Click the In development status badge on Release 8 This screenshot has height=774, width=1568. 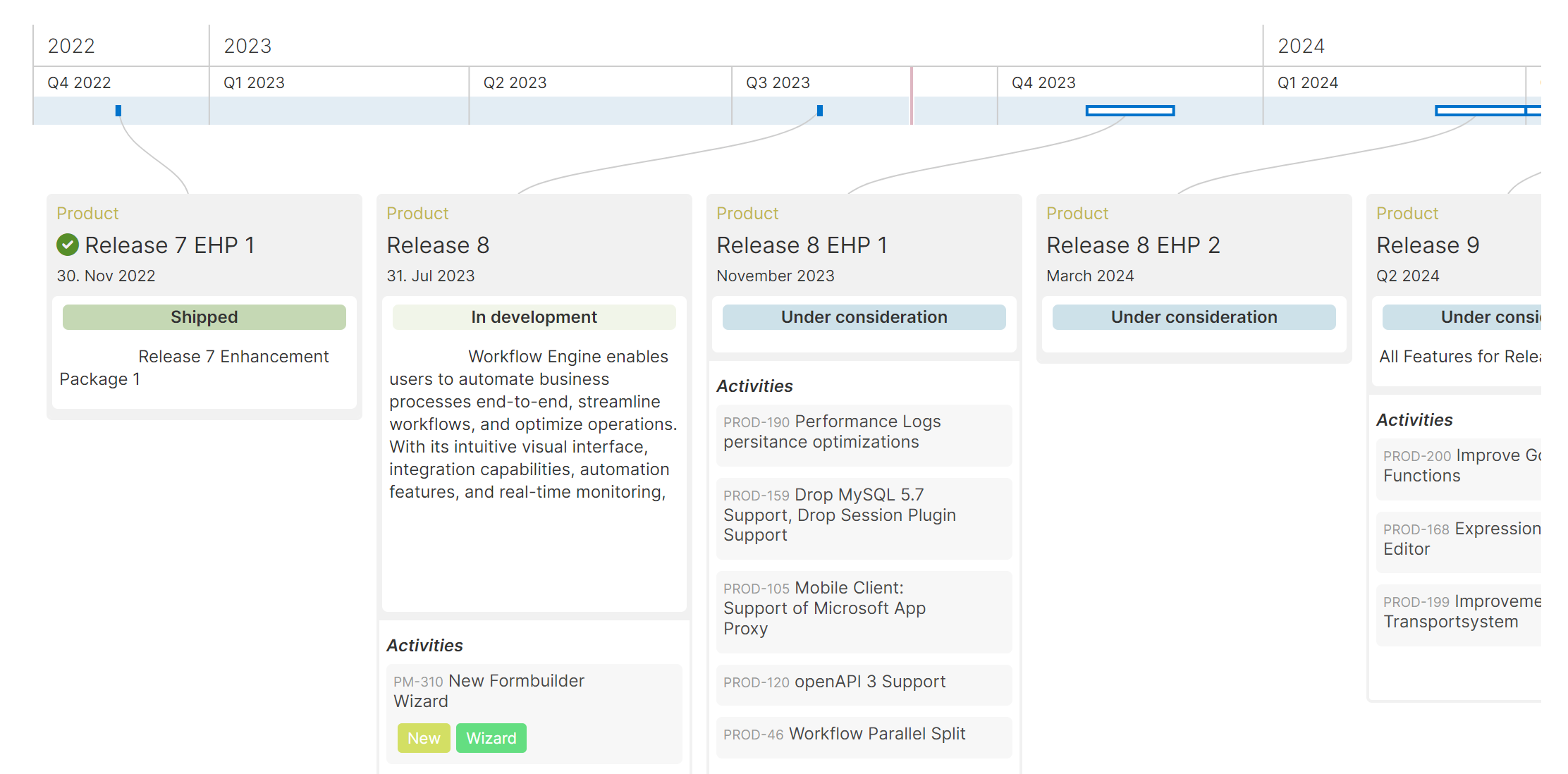coord(534,317)
